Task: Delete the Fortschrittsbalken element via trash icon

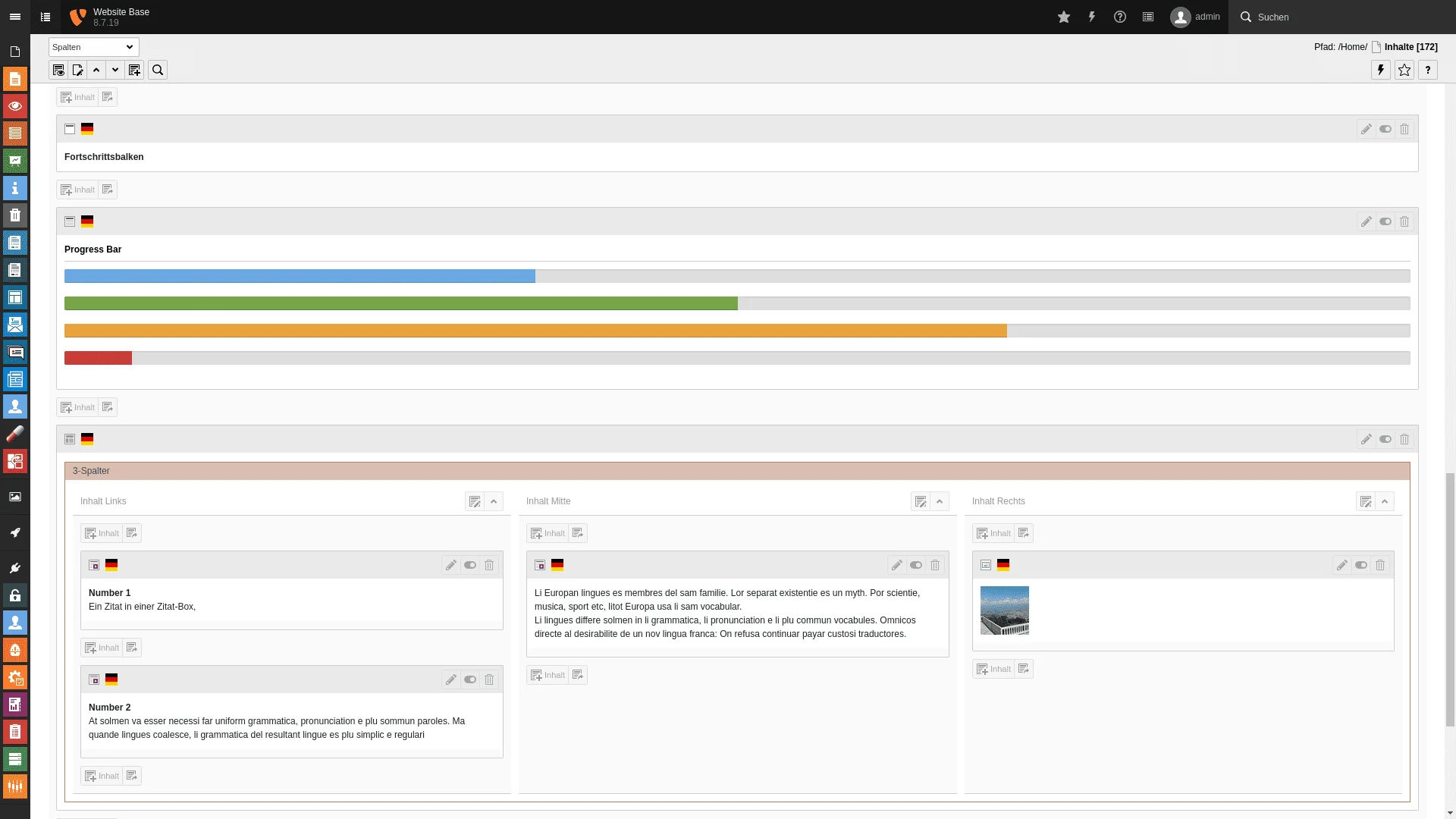Action: tap(1404, 129)
